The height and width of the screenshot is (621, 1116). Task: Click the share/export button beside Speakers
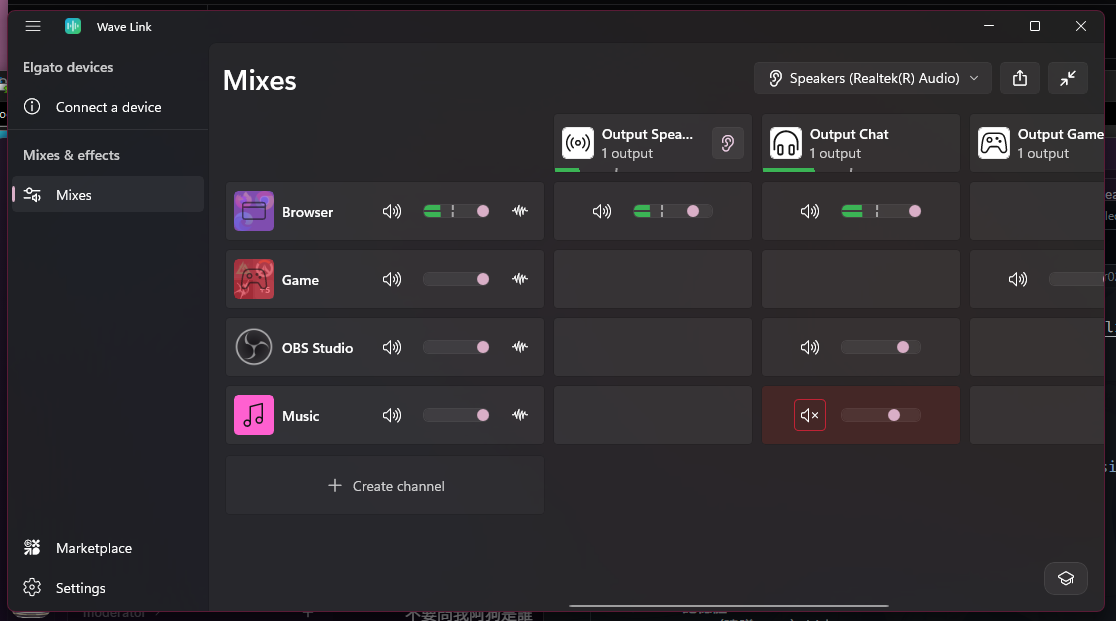tap(1020, 78)
